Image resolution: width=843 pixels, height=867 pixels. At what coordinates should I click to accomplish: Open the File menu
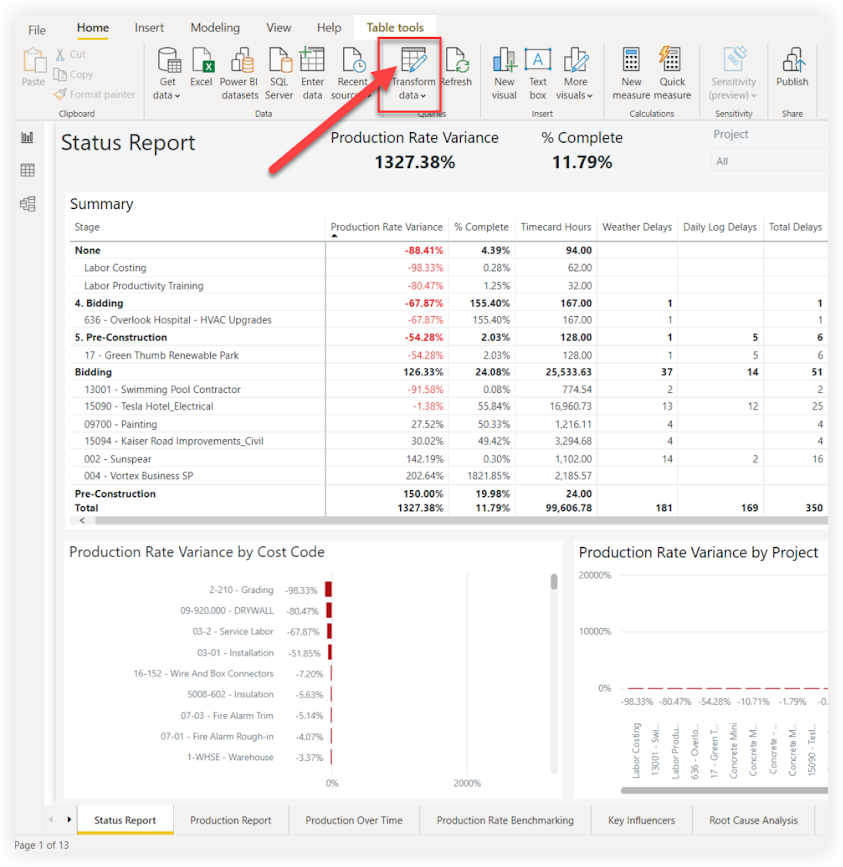(x=37, y=30)
